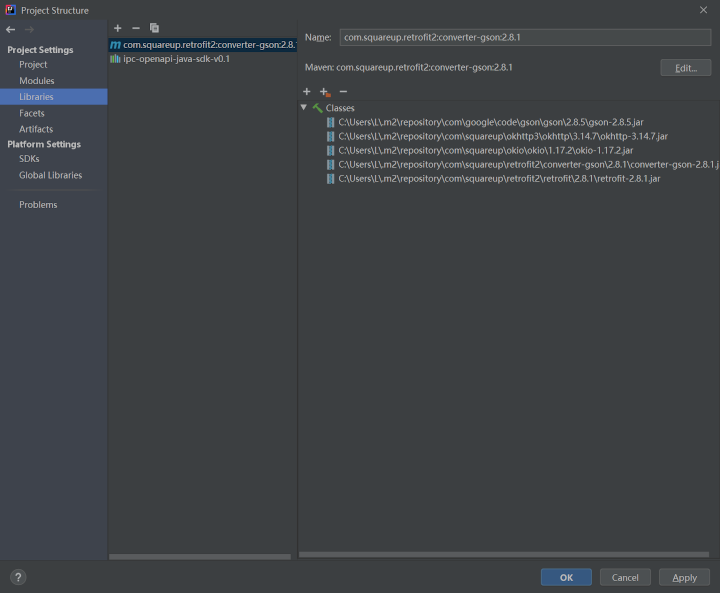
Task: Select the Libraries settings section
Action: tap(54, 97)
